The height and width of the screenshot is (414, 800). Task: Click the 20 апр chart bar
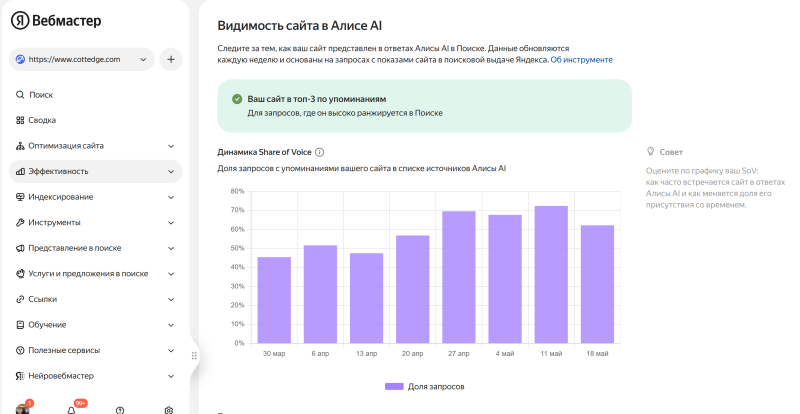(x=413, y=289)
